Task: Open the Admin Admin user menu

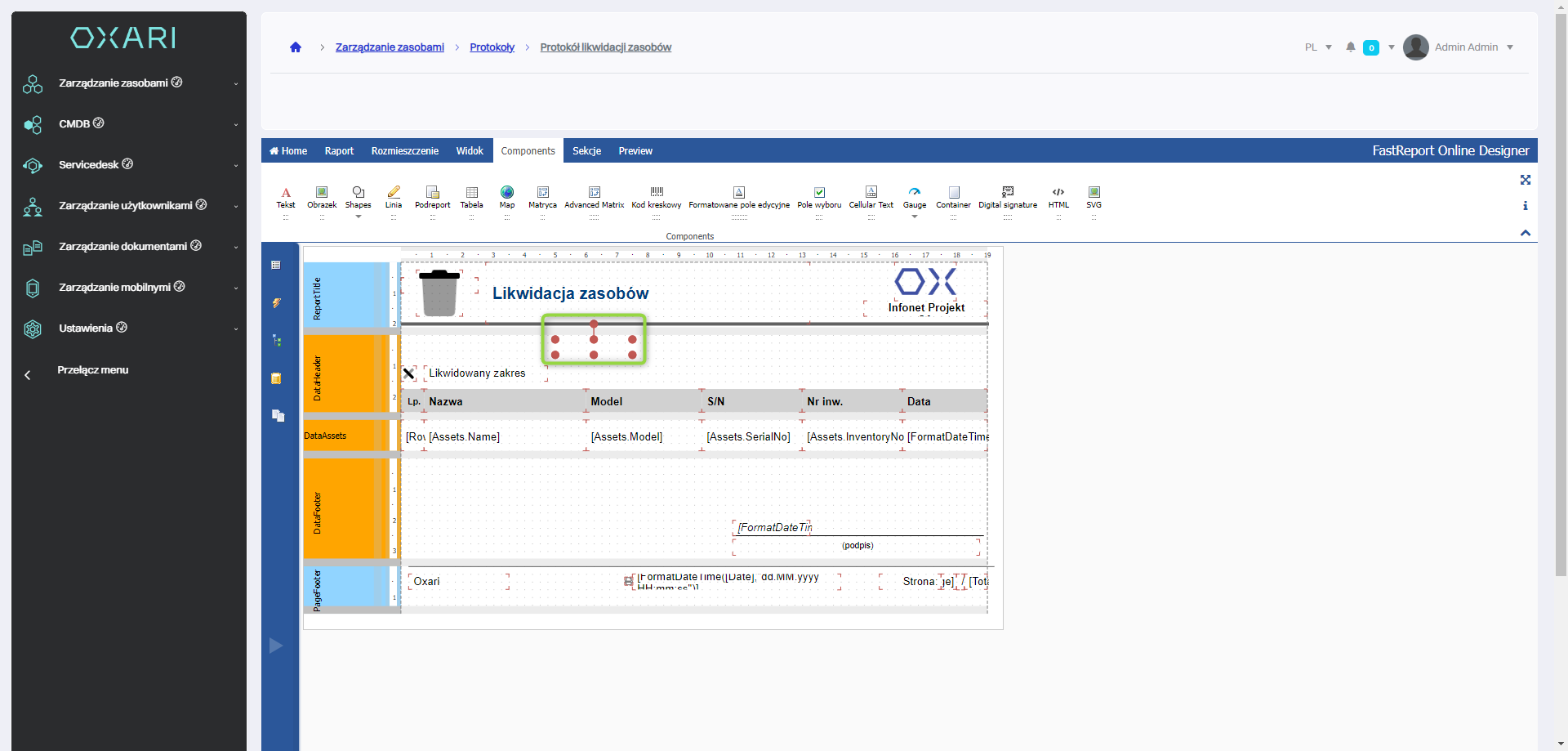Action: pos(1466,47)
